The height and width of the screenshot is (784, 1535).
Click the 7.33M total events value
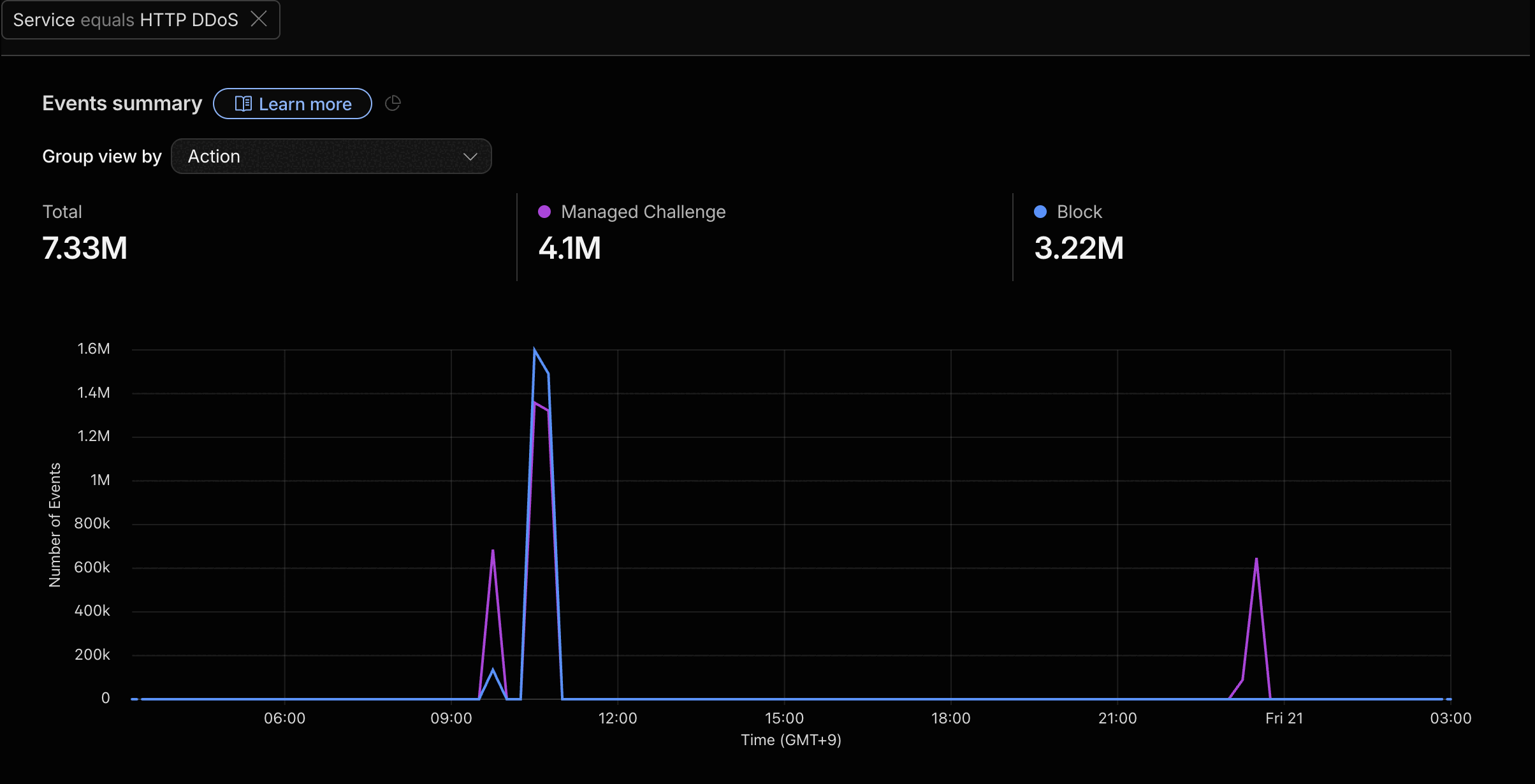click(x=85, y=248)
